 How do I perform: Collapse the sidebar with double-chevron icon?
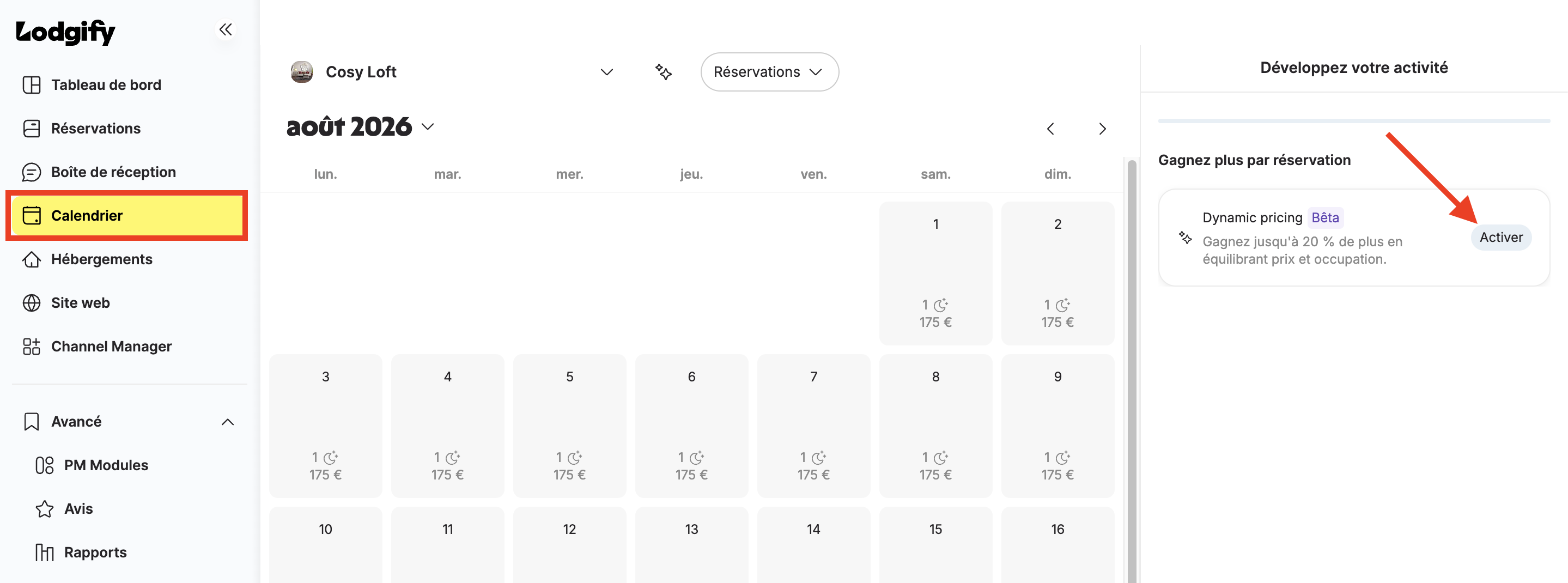click(225, 29)
